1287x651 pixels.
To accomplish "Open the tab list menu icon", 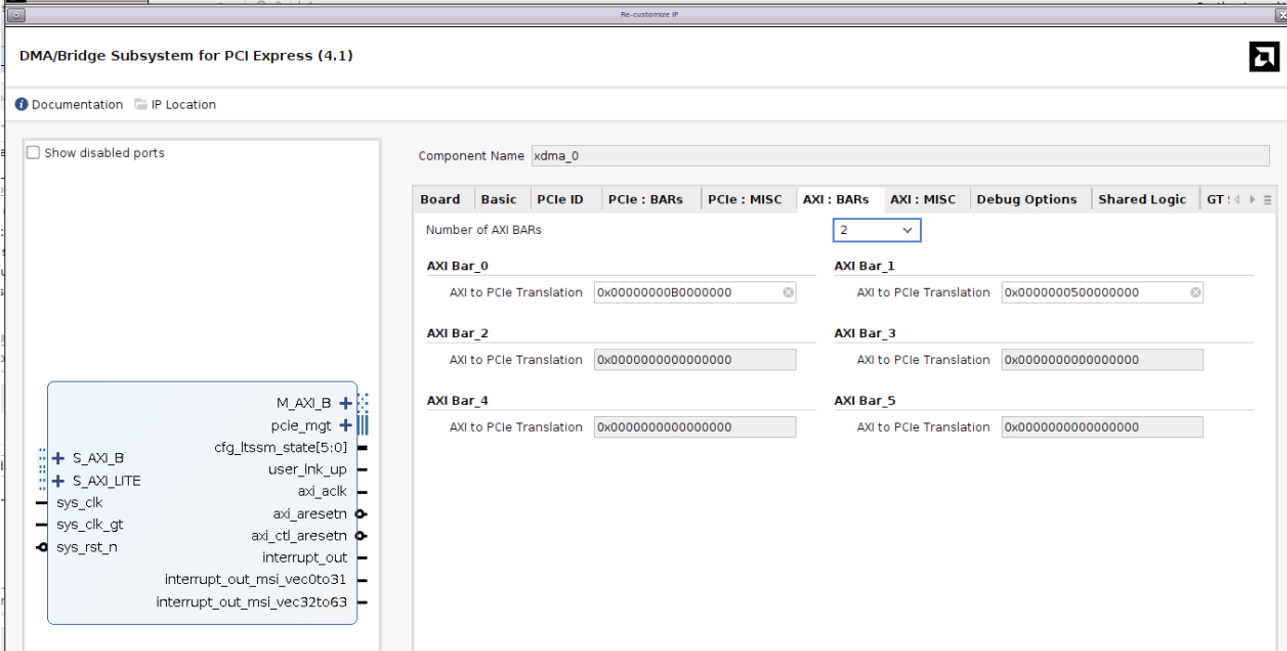I will [1268, 200].
